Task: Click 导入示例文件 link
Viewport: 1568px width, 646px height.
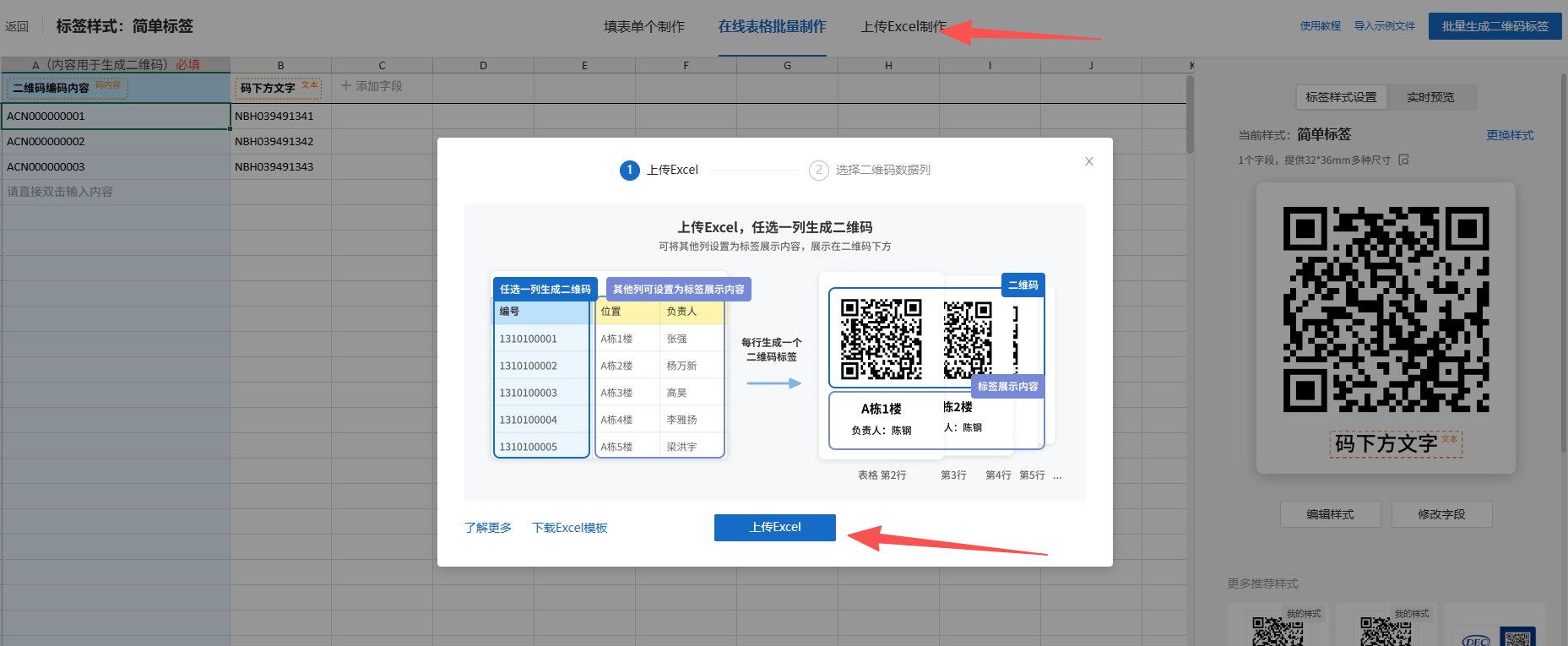Action: click(x=1385, y=26)
